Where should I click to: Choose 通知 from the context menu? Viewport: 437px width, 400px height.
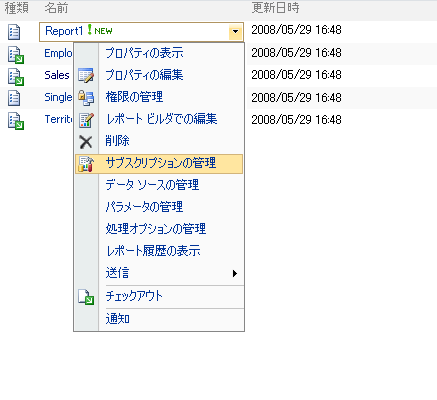coord(159,319)
